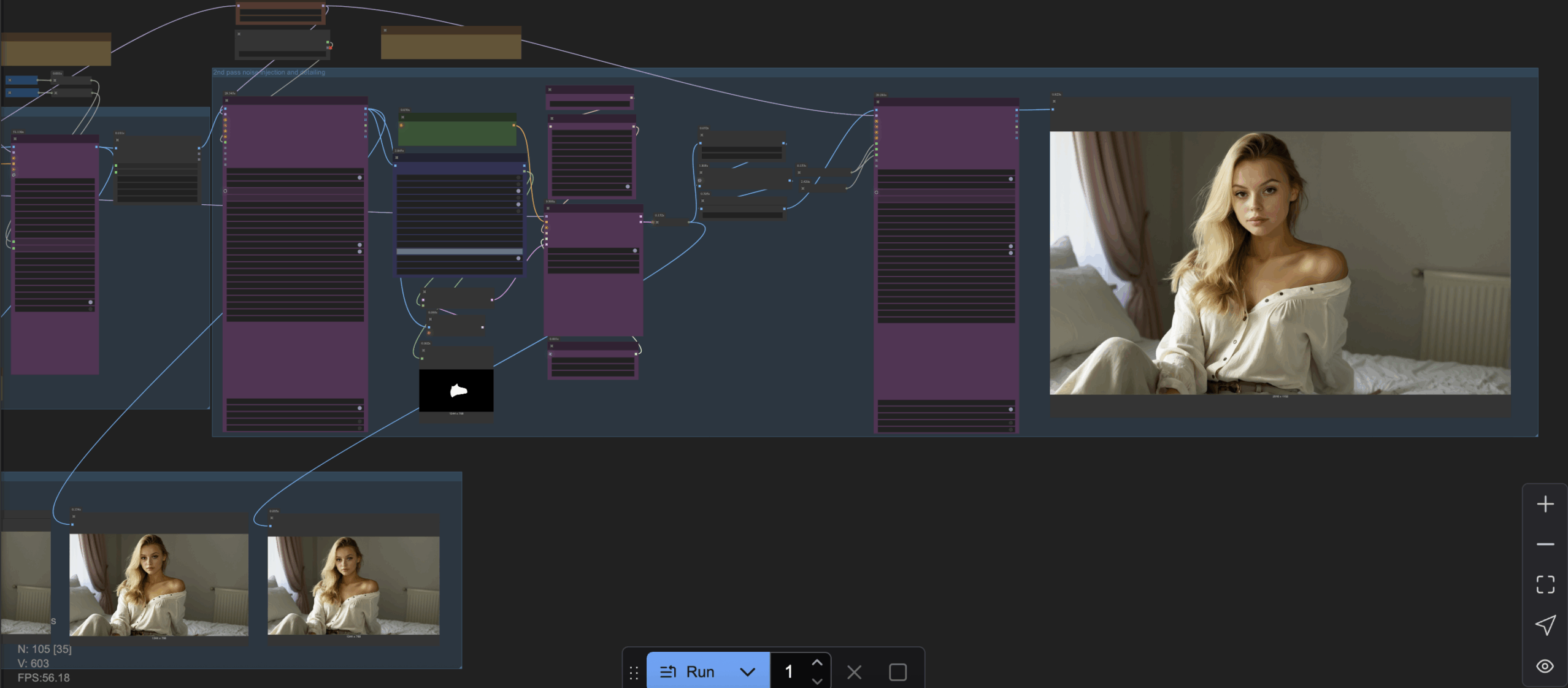Screen dimensions: 1568x688
Task: Zoom in with the plus icon
Action: pyautogui.click(x=1545, y=504)
